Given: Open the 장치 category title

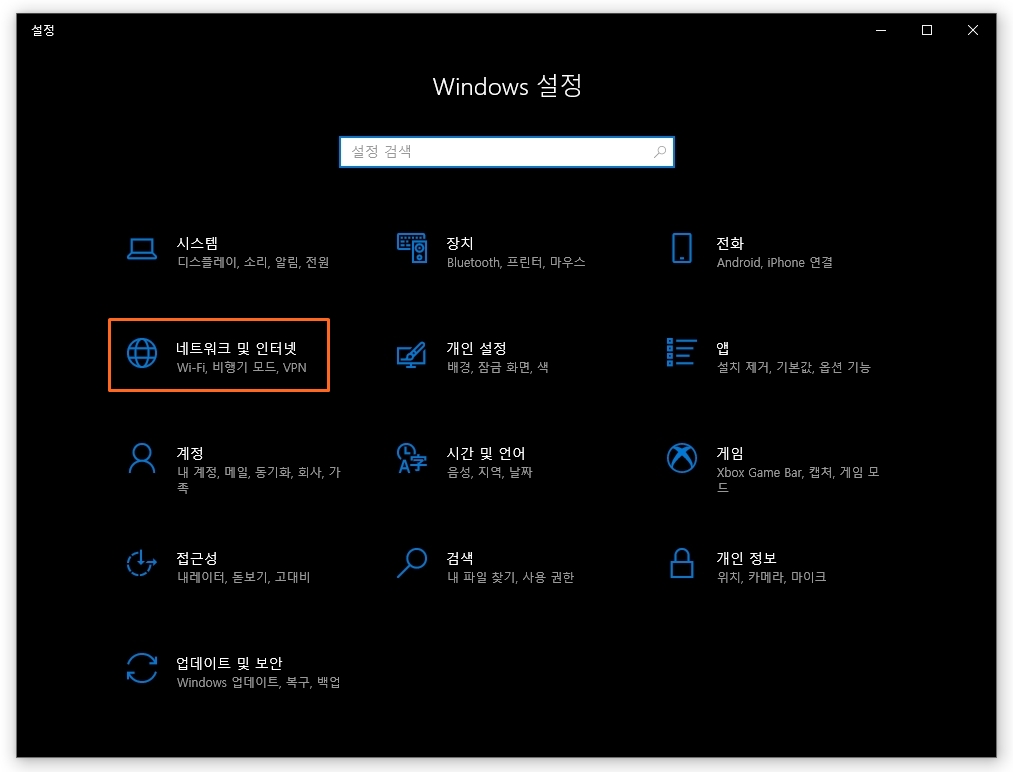Looking at the screenshot, I should [x=459, y=244].
